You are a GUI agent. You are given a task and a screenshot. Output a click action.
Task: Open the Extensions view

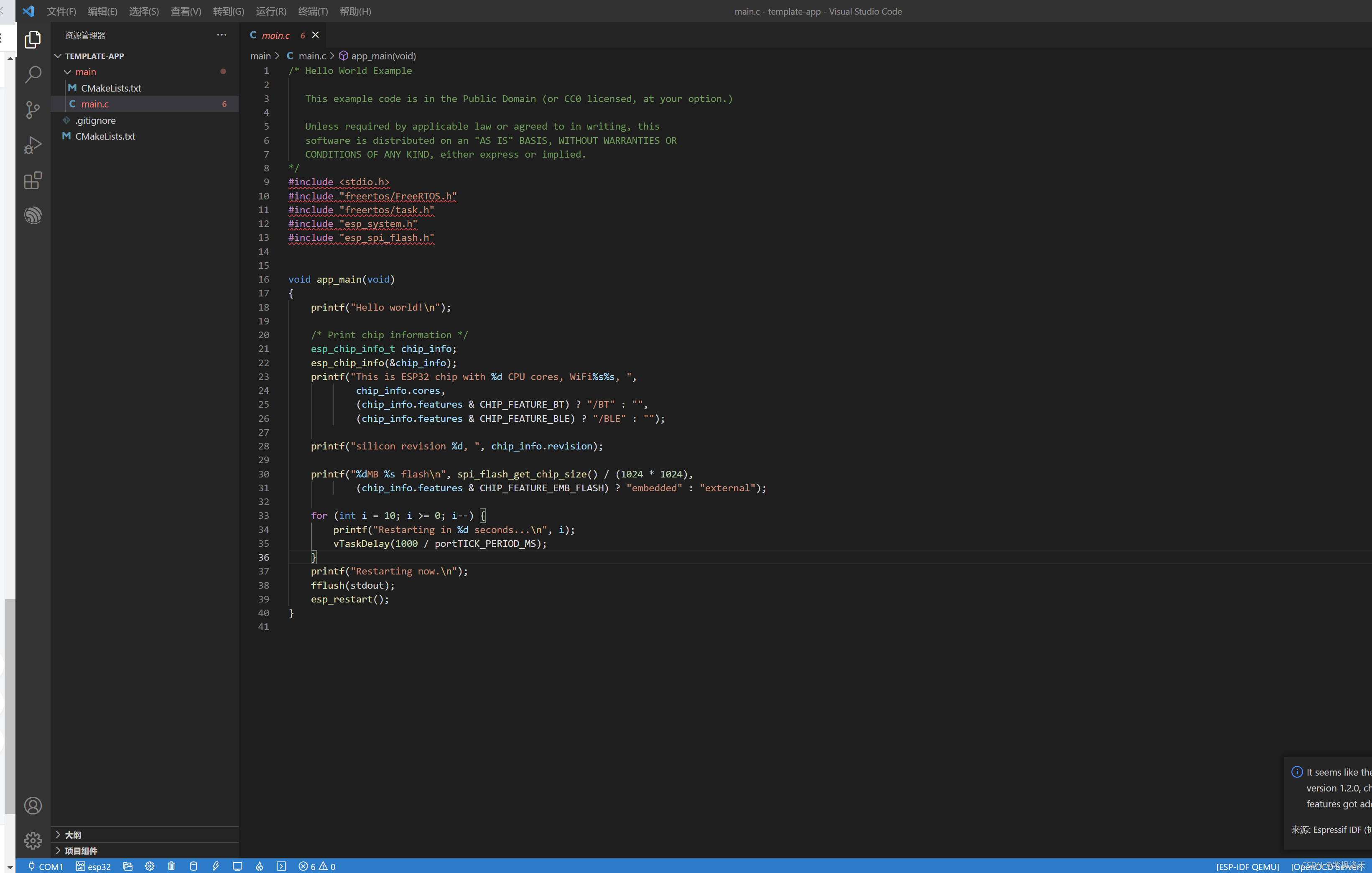click(x=33, y=181)
